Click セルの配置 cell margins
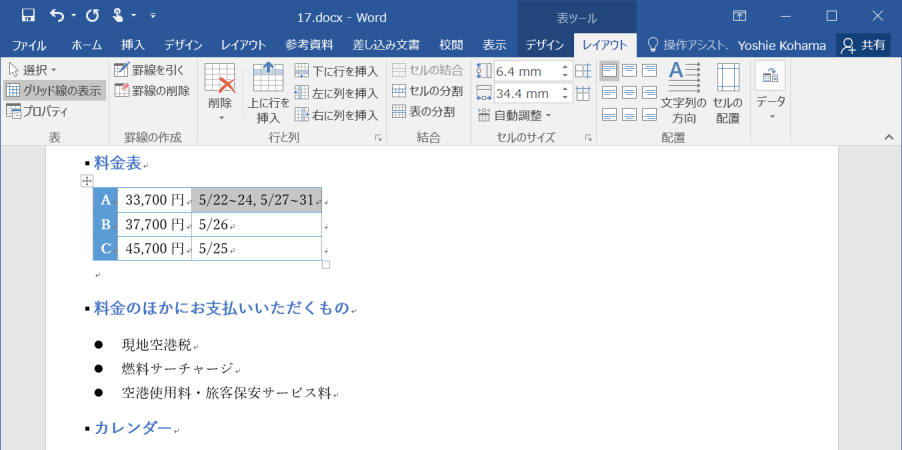The width and height of the screenshot is (902, 450). (728, 93)
